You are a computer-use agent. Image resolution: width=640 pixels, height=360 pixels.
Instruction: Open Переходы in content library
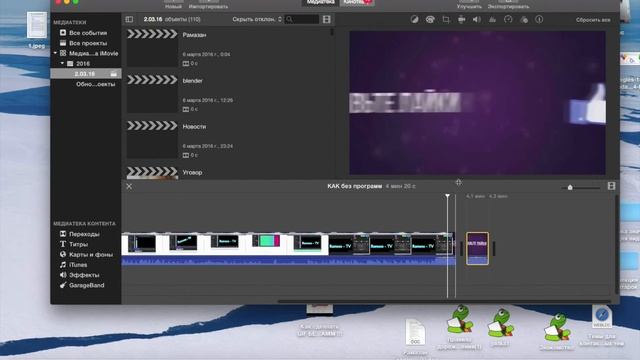click(x=84, y=234)
